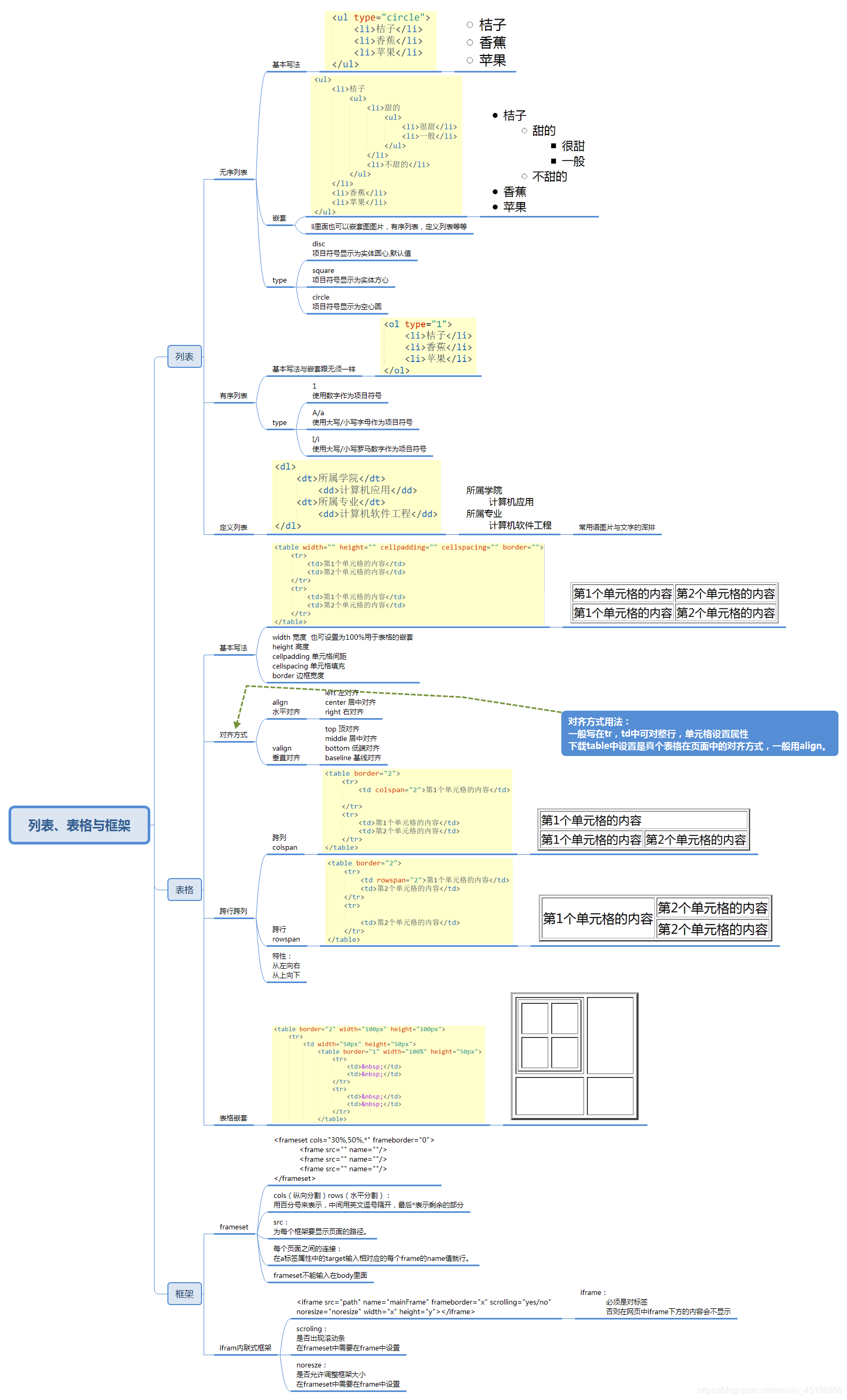Open the nested ul code snippet

[386, 146]
